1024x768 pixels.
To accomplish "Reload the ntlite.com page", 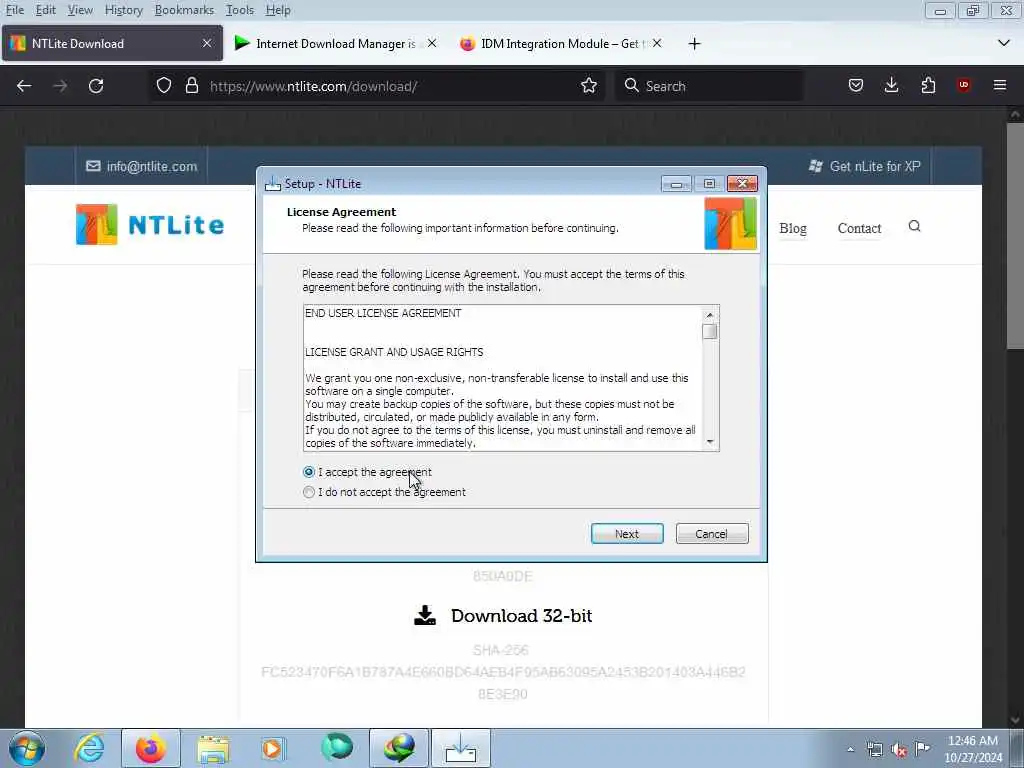I will 96,86.
